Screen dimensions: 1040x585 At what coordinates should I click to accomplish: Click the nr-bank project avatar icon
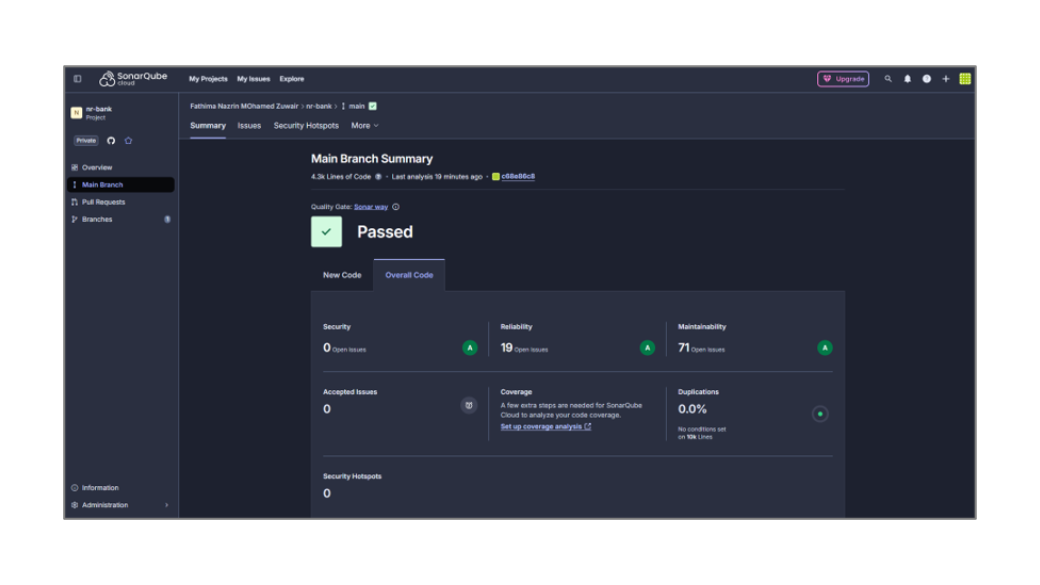(76, 113)
